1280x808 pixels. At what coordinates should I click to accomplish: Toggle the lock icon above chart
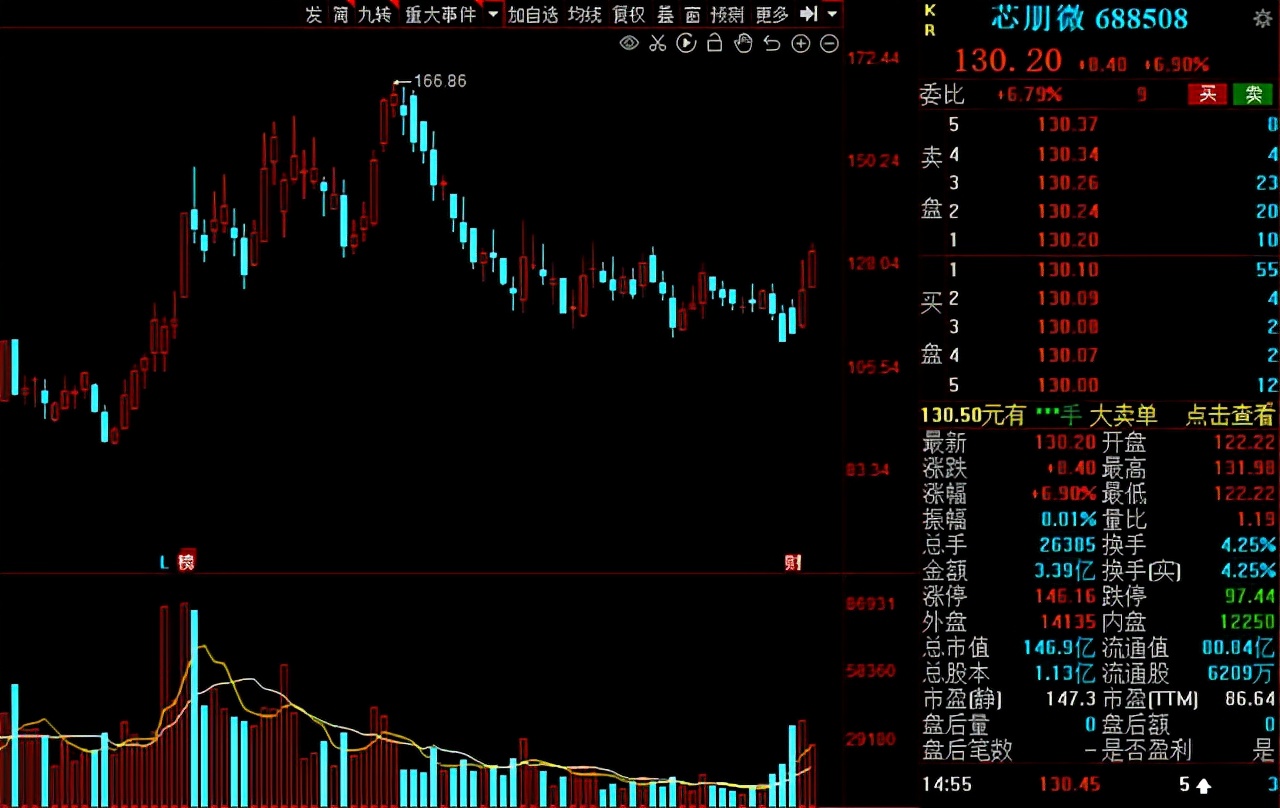coord(714,43)
